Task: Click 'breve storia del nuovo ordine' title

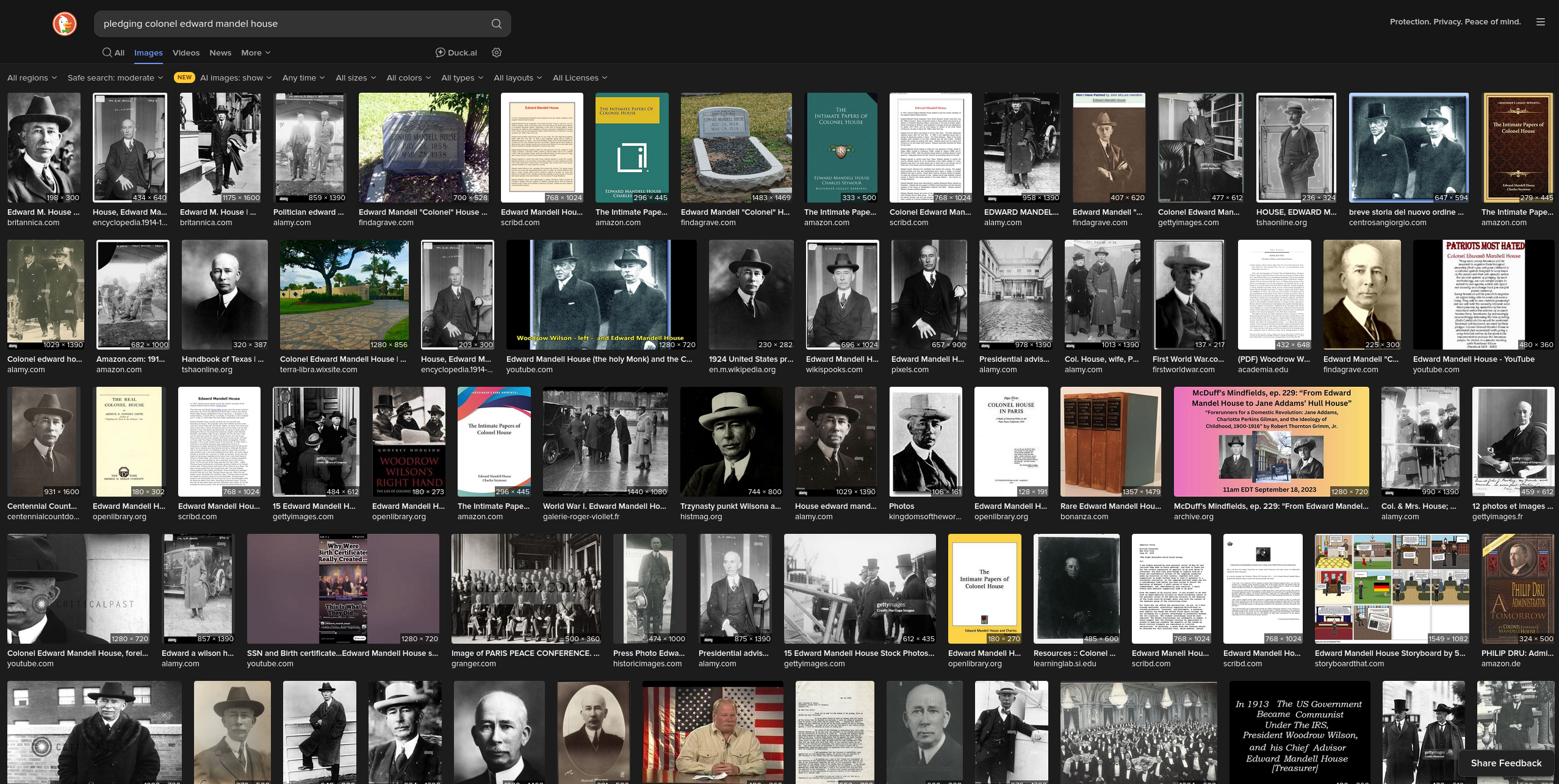Action: 1406,212
